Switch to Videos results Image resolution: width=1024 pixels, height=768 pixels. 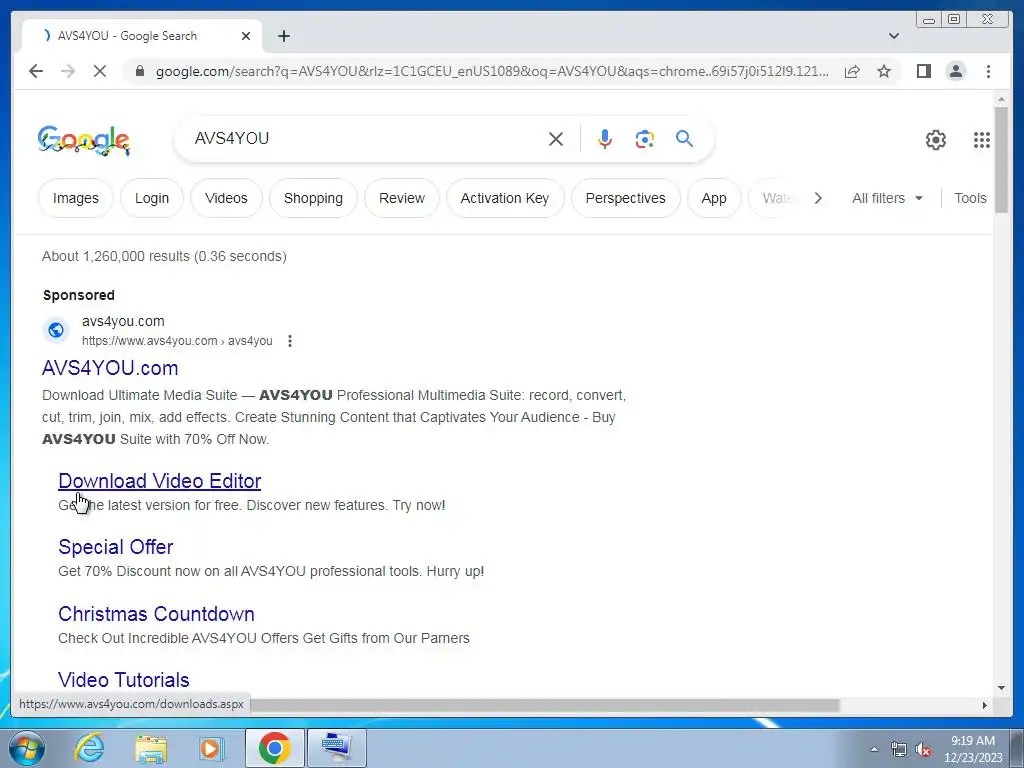click(226, 198)
